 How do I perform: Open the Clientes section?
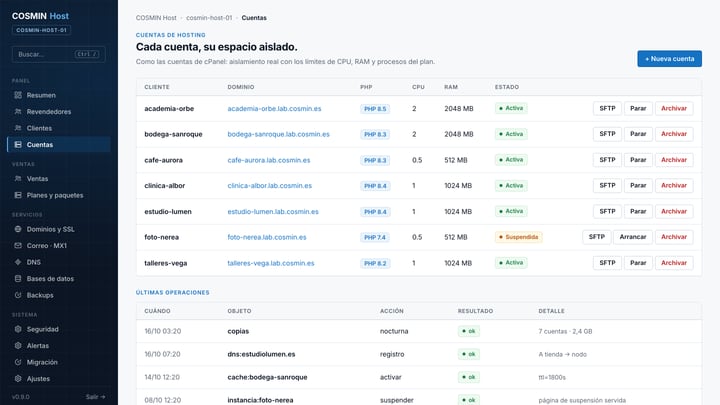(x=59, y=128)
